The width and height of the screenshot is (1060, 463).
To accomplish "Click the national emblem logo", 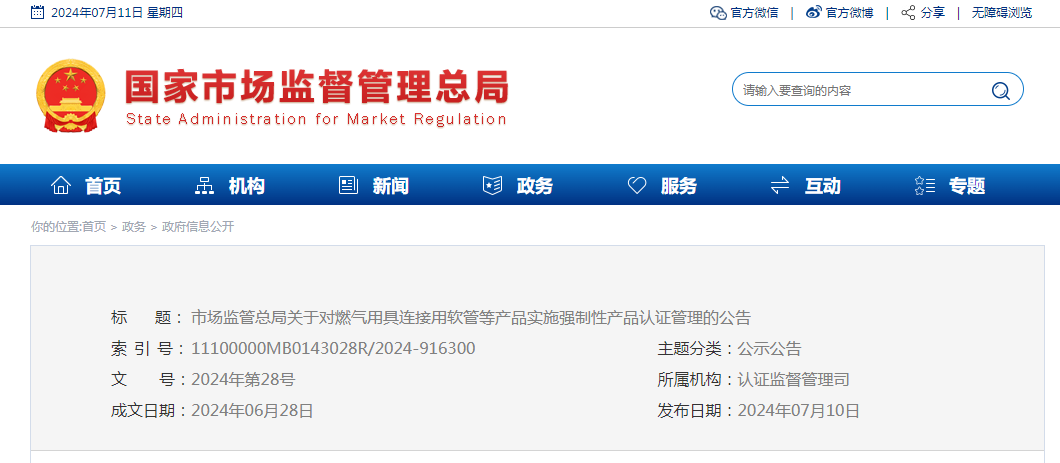I will (x=70, y=95).
